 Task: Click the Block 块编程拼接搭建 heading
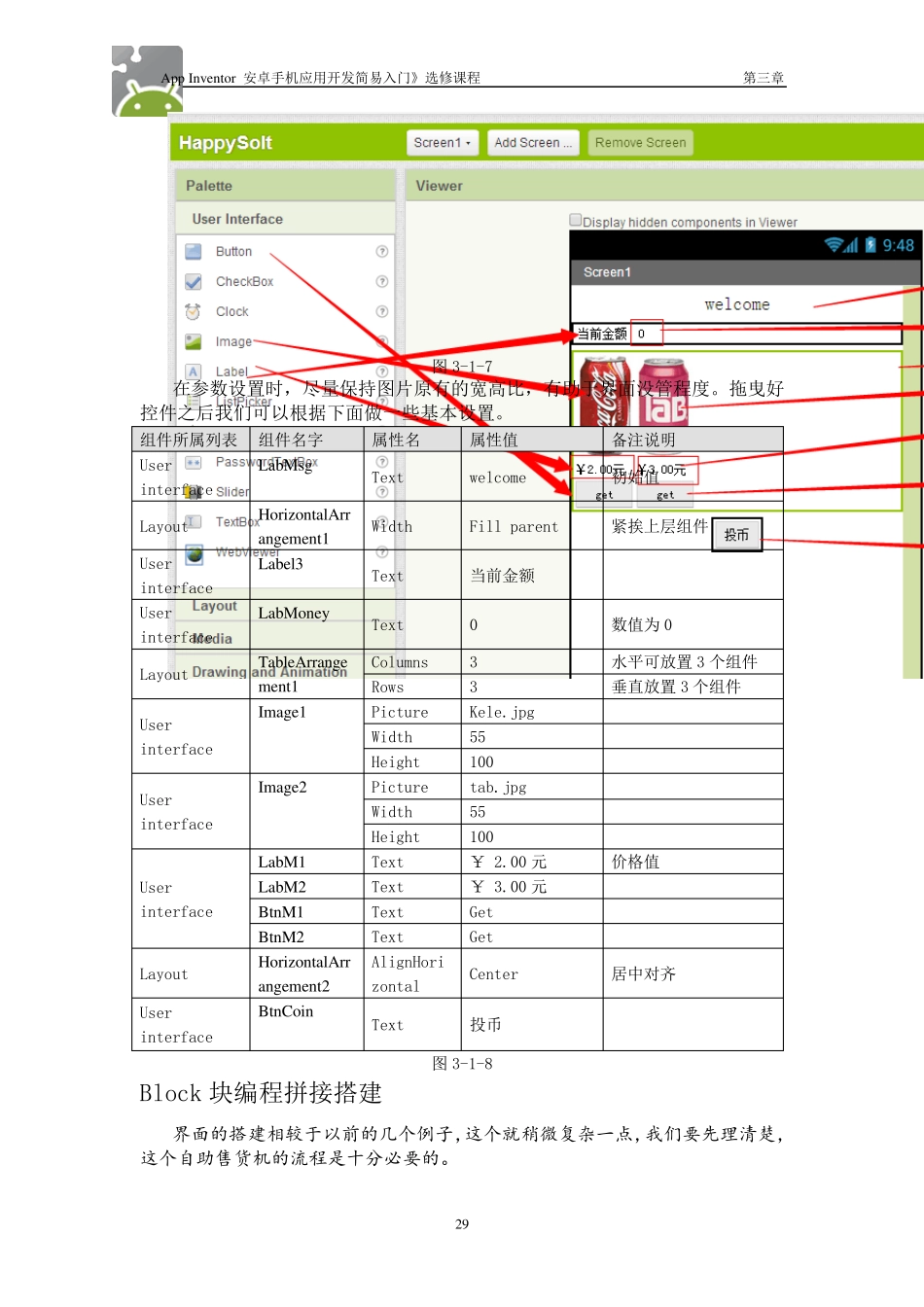pos(261,1093)
